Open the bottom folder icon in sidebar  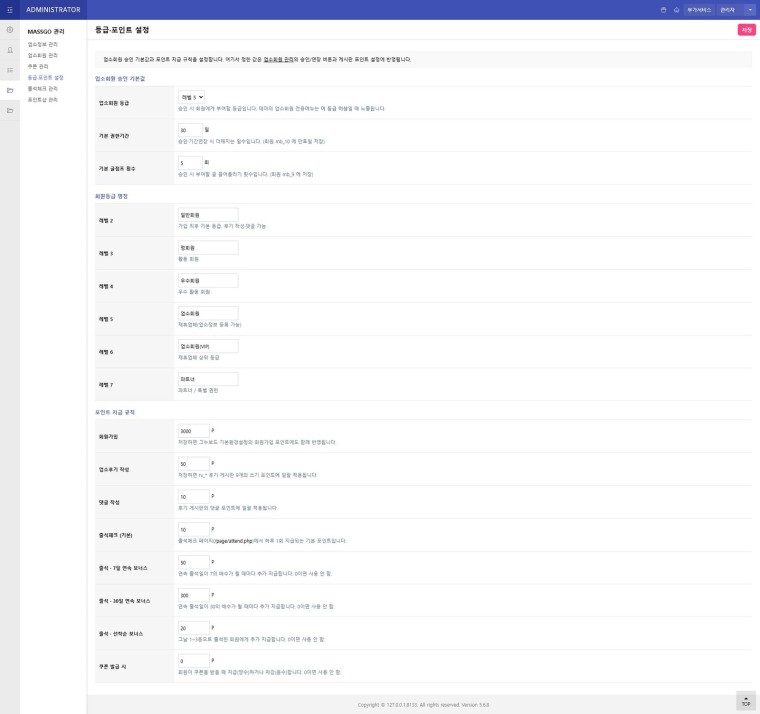10,111
